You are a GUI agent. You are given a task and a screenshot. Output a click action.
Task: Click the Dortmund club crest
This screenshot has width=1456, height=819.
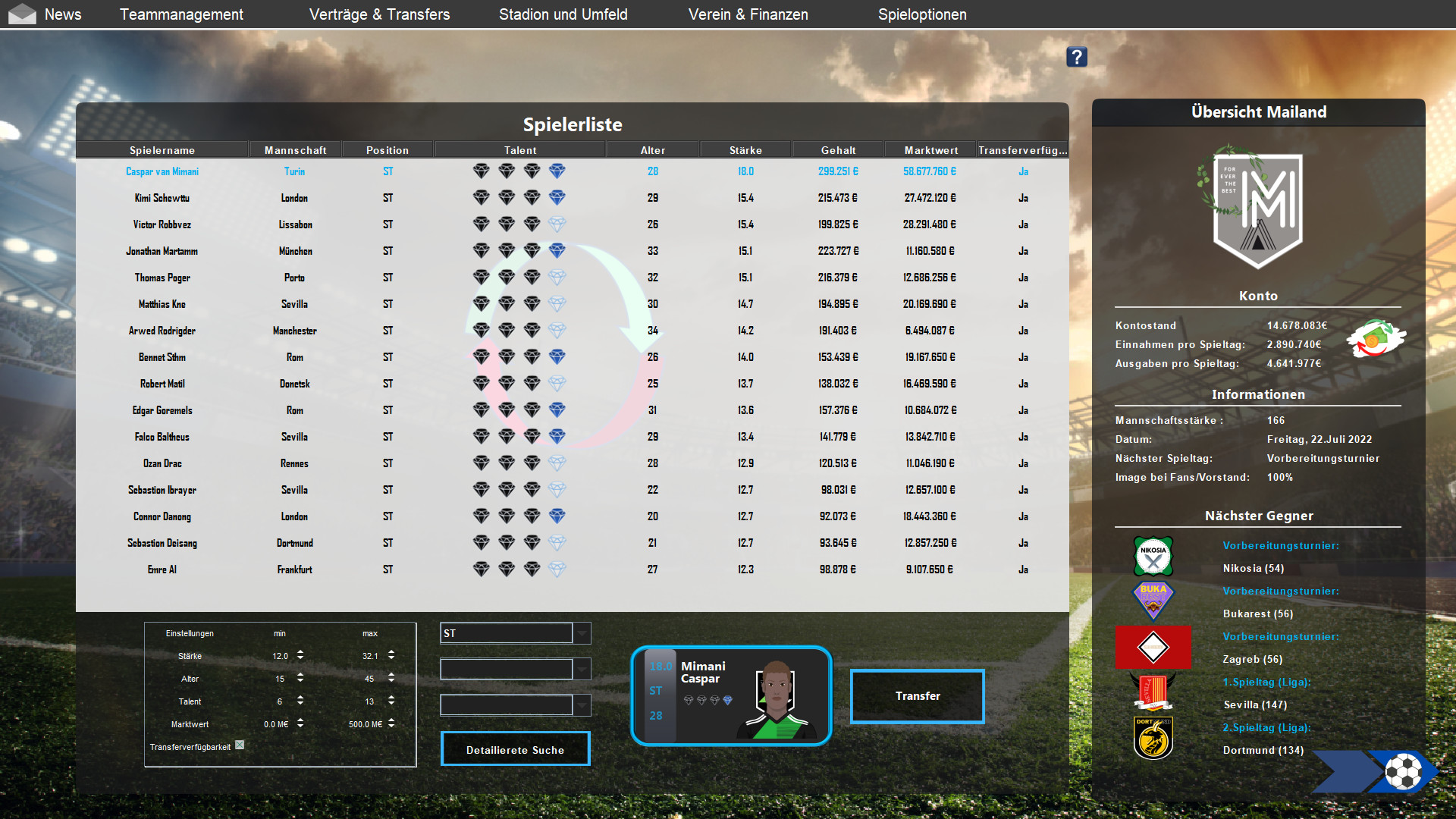point(1153,738)
